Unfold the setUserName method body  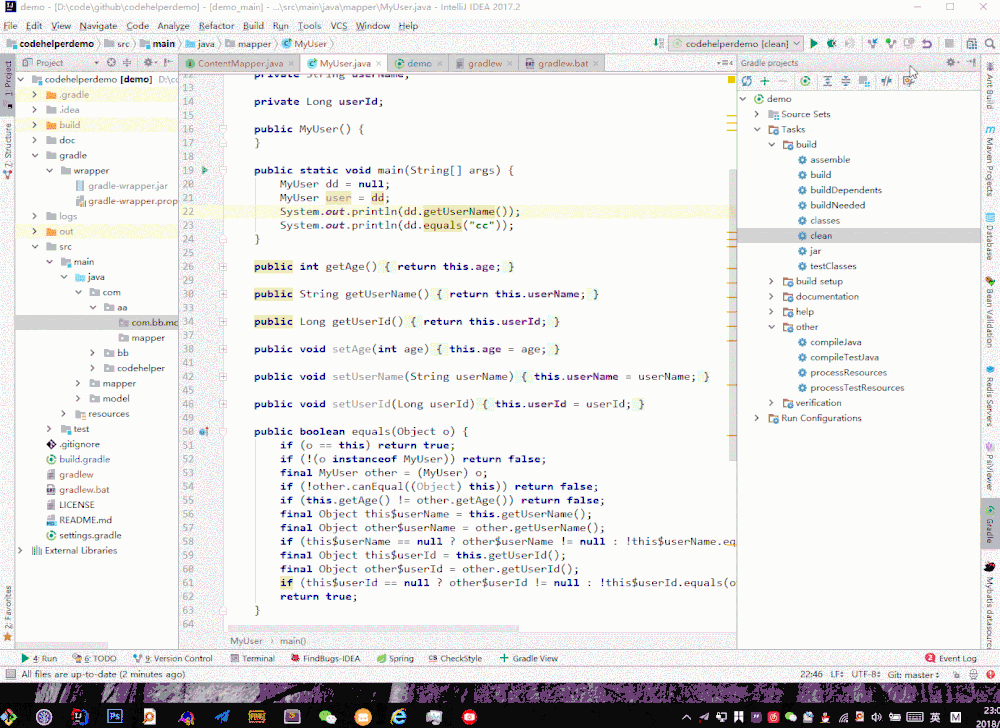(223, 377)
